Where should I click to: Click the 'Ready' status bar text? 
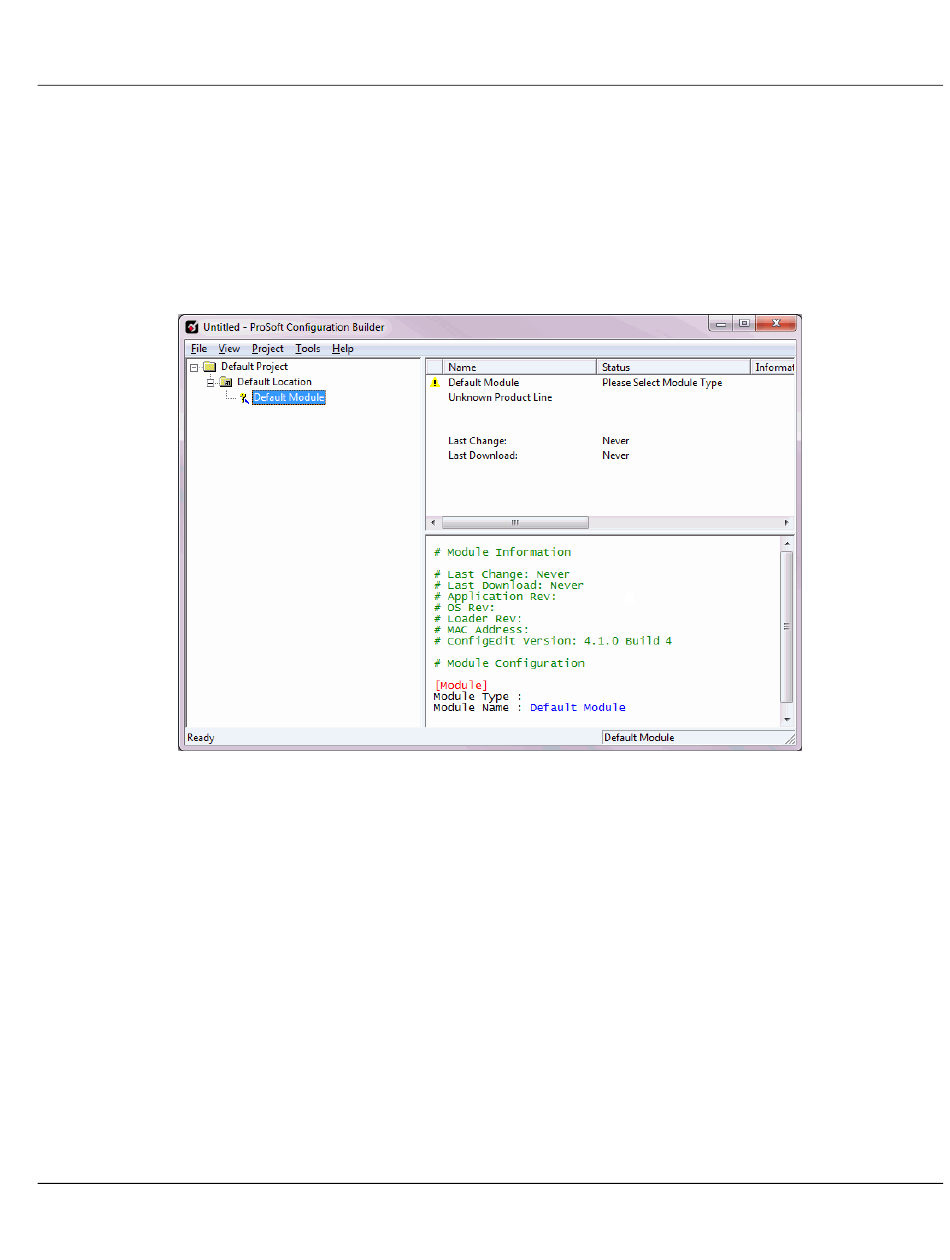(201, 738)
